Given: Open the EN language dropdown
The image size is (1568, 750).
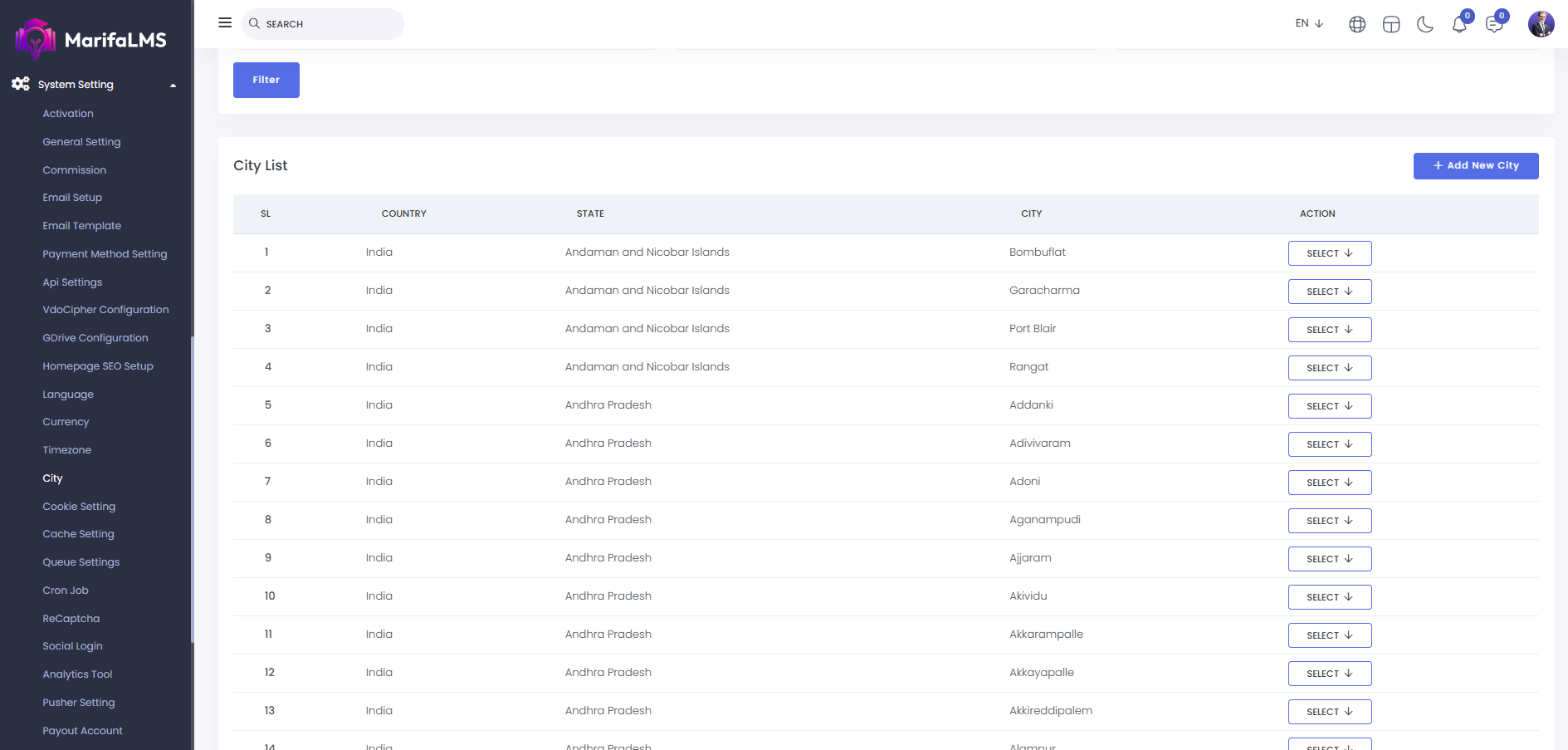Looking at the screenshot, I should [x=1309, y=23].
